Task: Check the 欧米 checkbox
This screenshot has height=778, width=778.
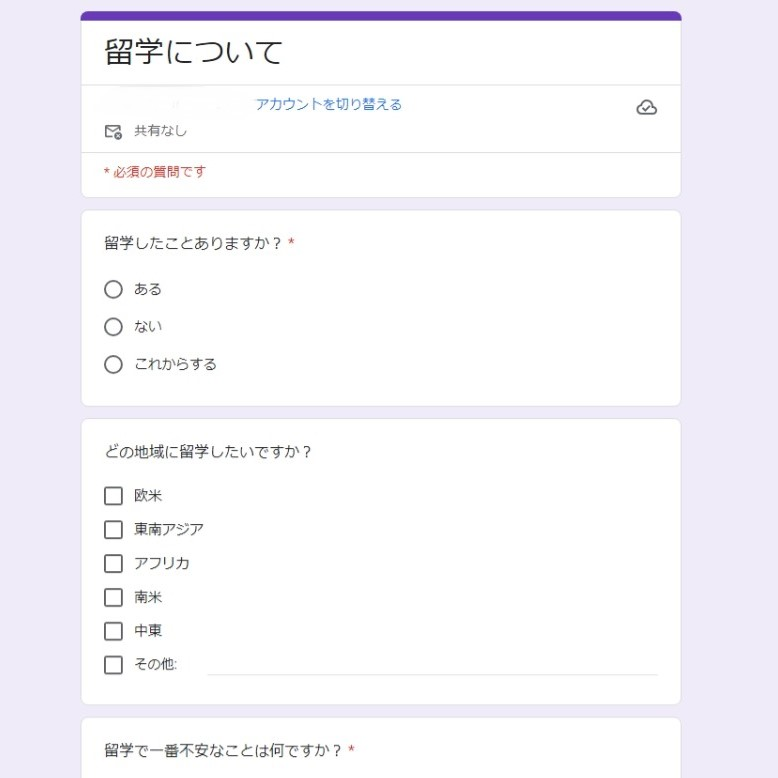Action: point(113,496)
